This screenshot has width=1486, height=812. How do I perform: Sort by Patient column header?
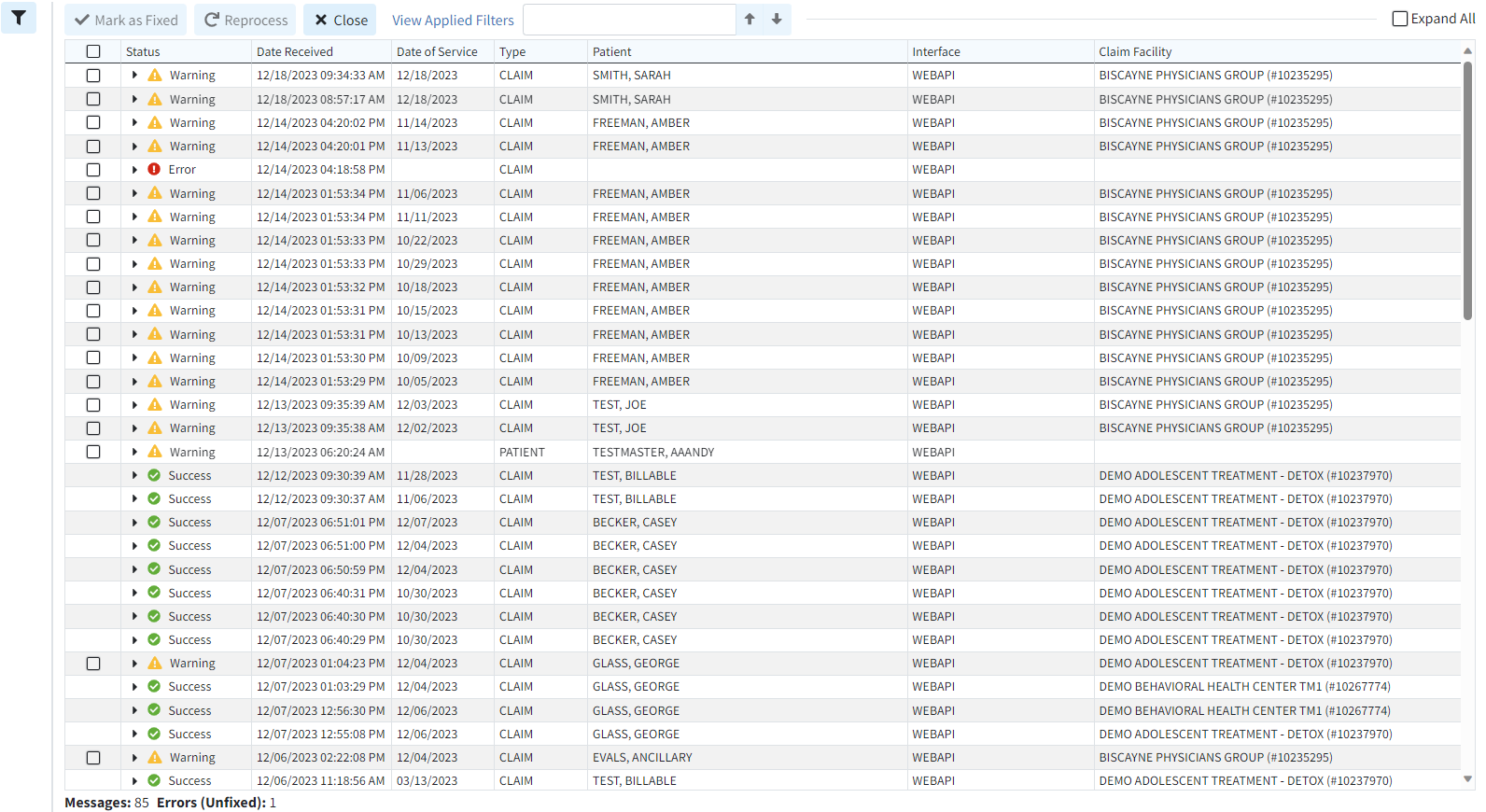(612, 52)
